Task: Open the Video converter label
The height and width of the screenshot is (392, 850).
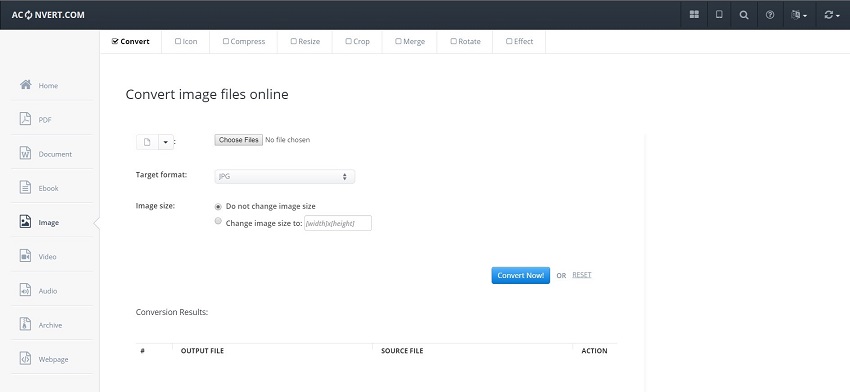Action: click(47, 256)
